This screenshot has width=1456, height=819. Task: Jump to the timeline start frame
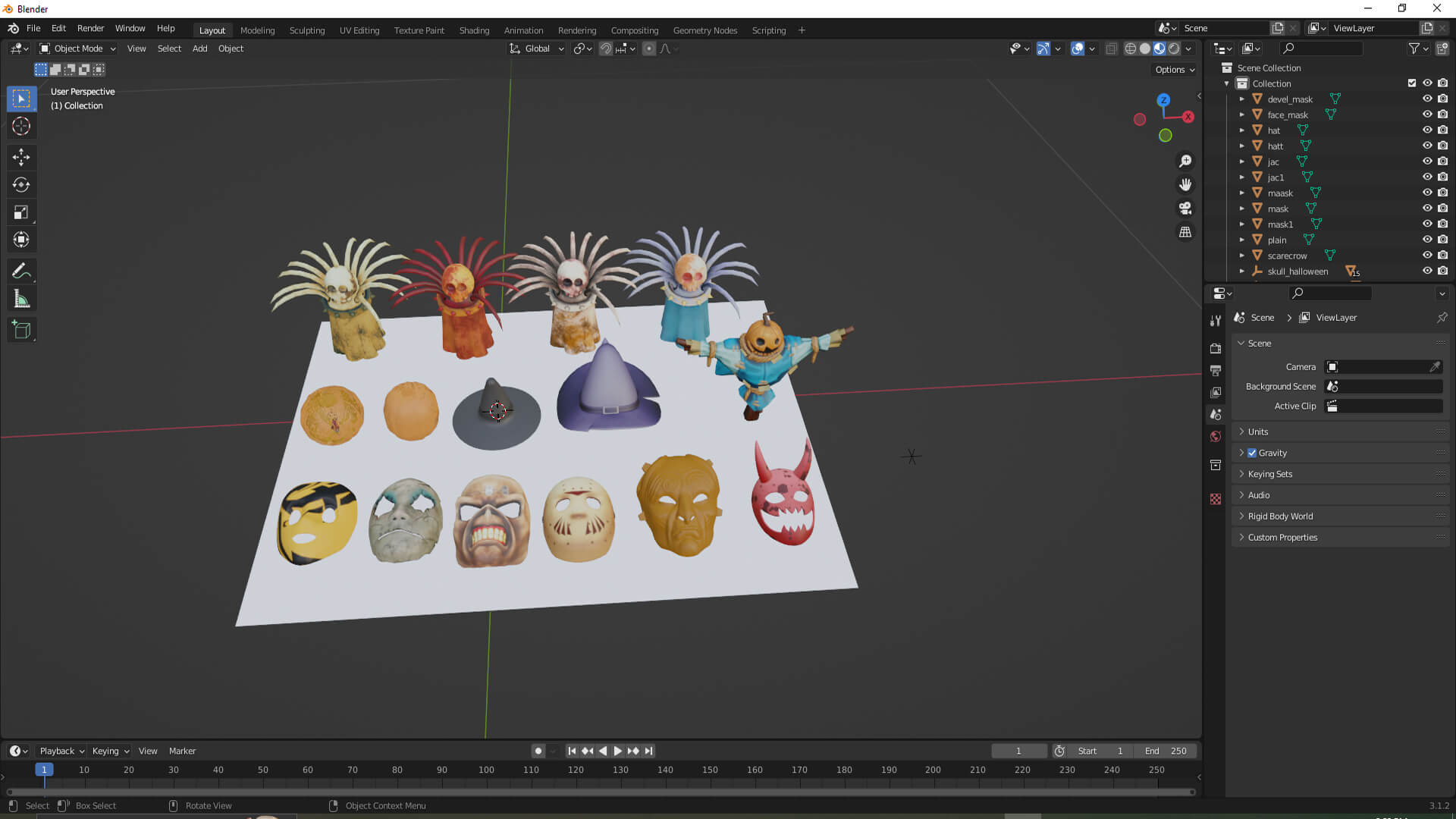click(572, 751)
